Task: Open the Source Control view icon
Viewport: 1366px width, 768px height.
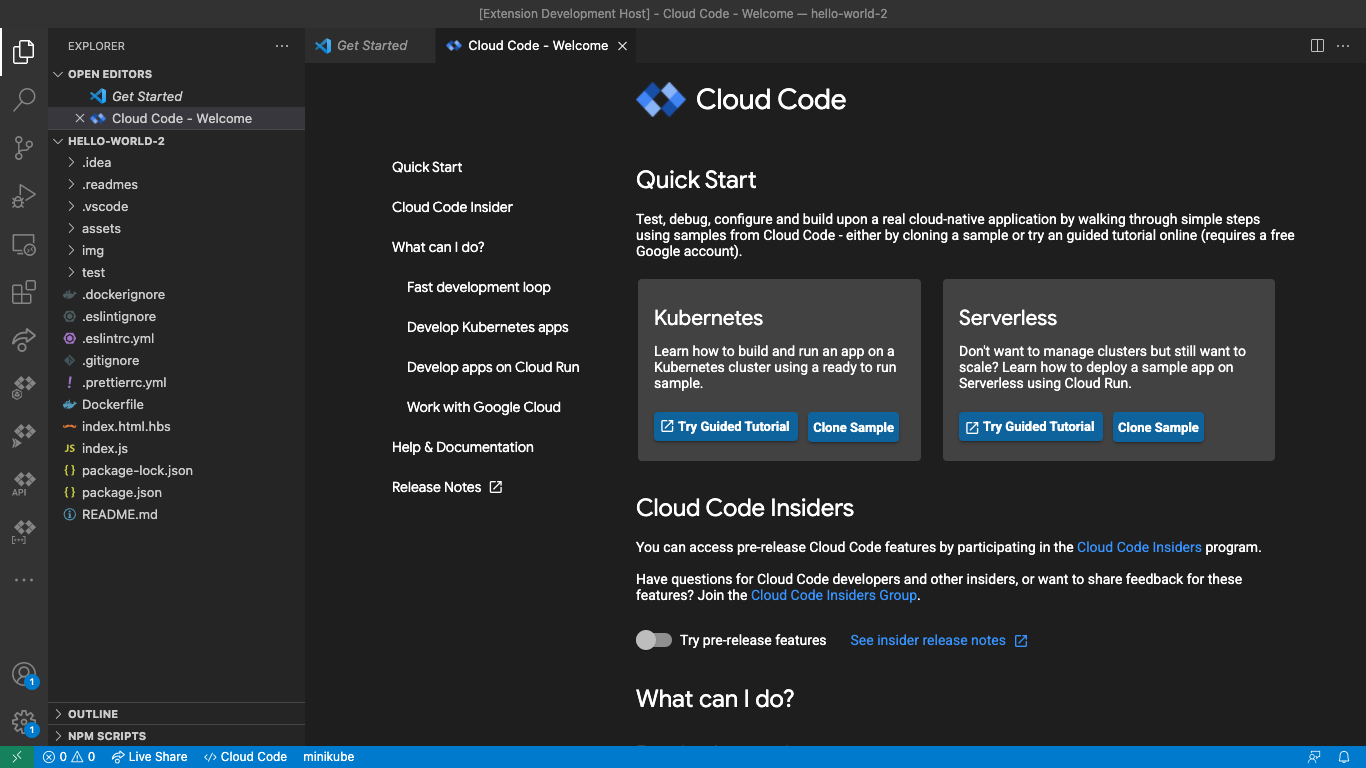Action: [24, 148]
